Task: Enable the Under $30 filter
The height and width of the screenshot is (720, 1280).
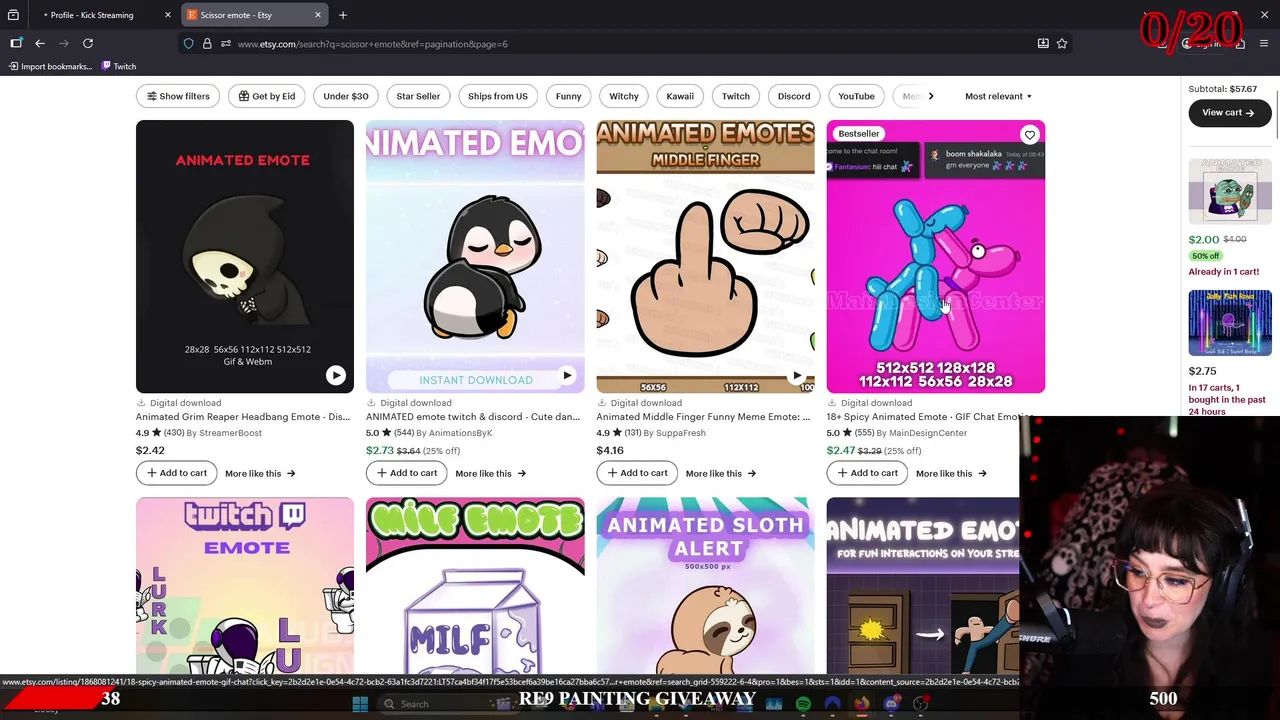Action: point(346,96)
